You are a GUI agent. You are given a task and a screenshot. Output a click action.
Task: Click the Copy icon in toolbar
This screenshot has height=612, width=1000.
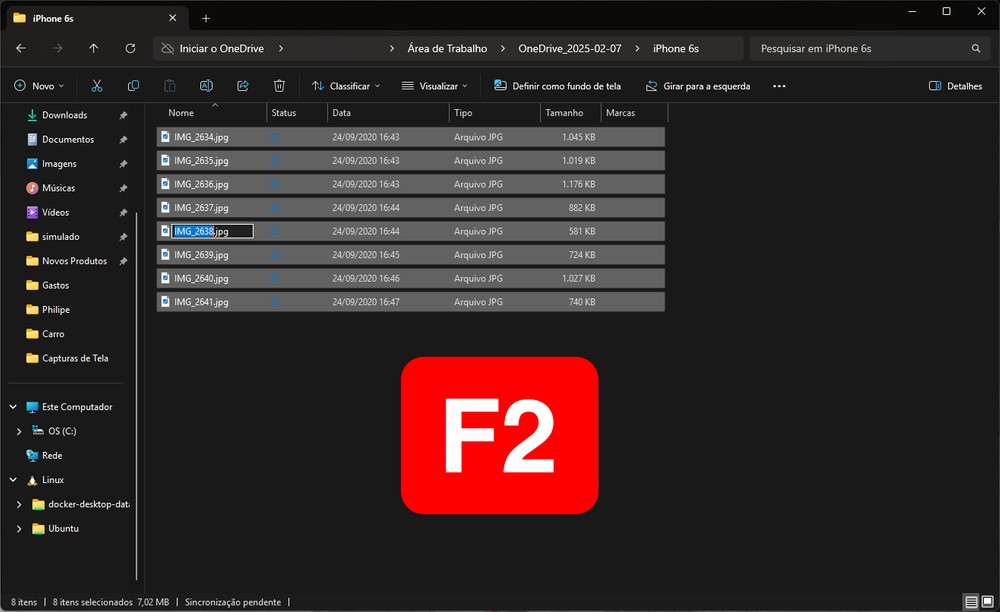coord(133,86)
